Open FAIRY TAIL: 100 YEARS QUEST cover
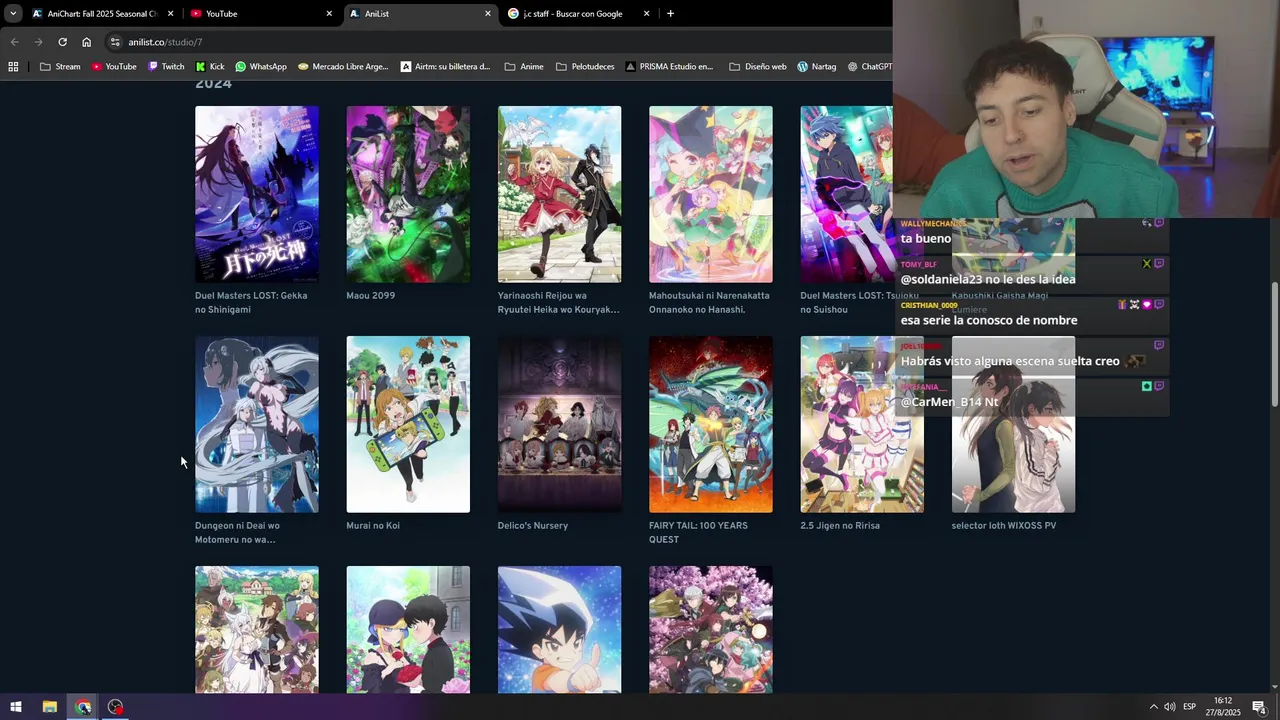Image resolution: width=1280 pixels, height=720 pixels. tap(711, 424)
